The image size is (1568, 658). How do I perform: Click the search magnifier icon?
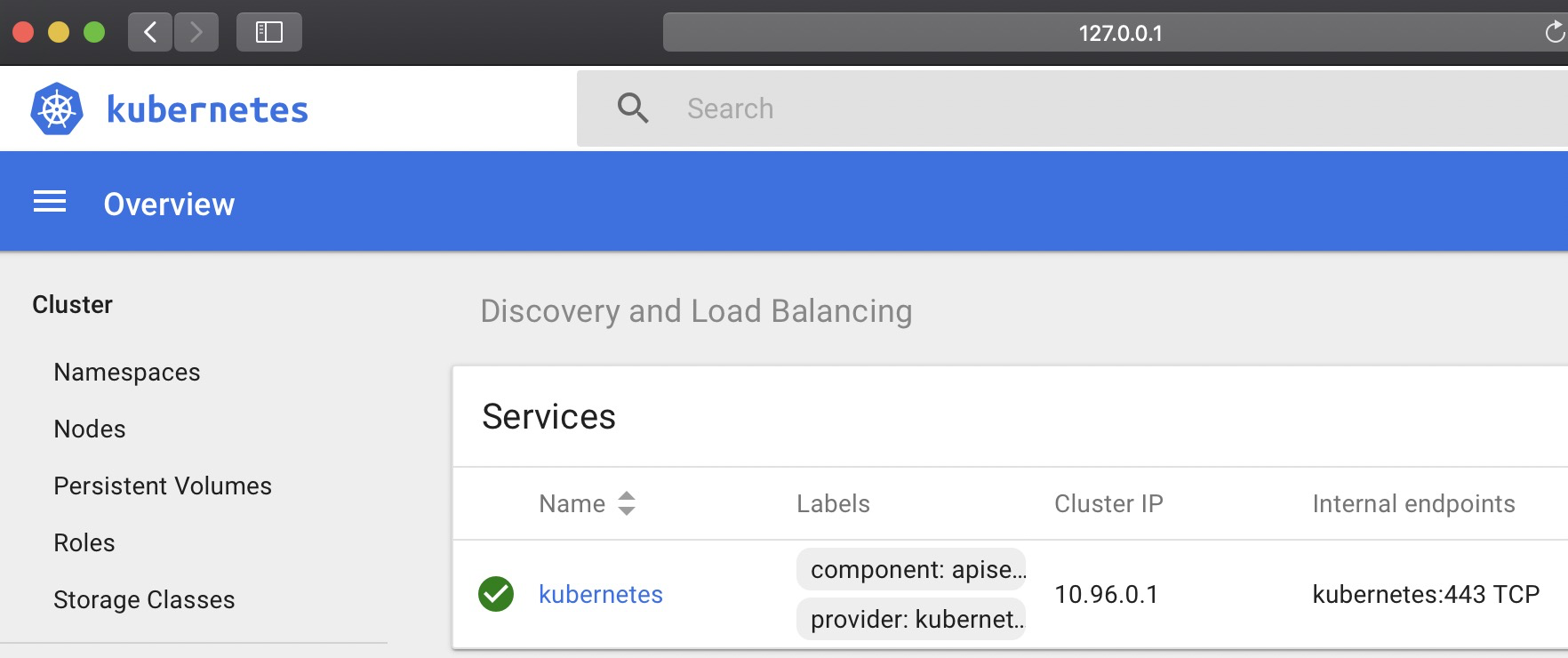click(633, 108)
